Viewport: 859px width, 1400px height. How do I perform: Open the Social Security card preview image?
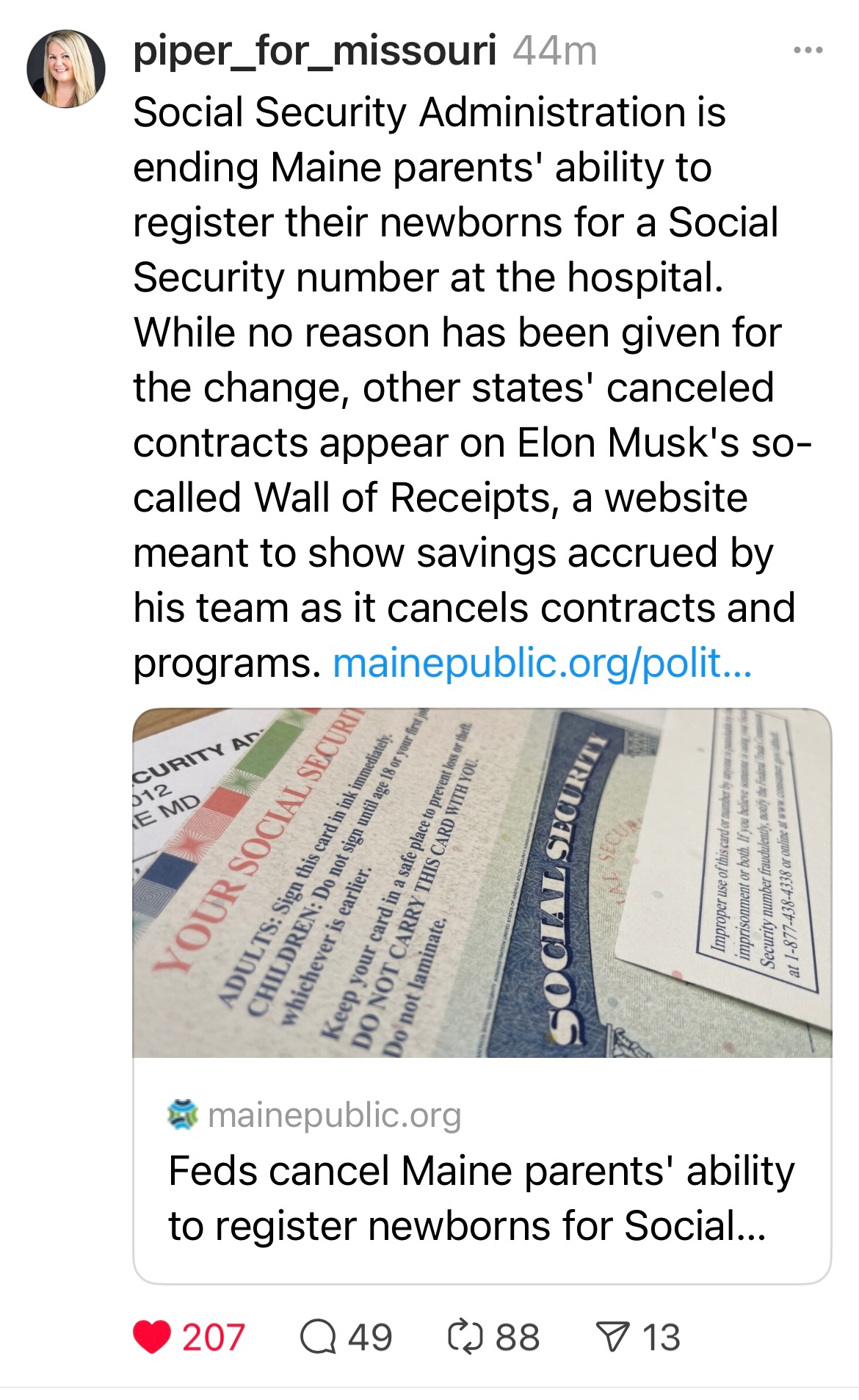click(482, 882)
